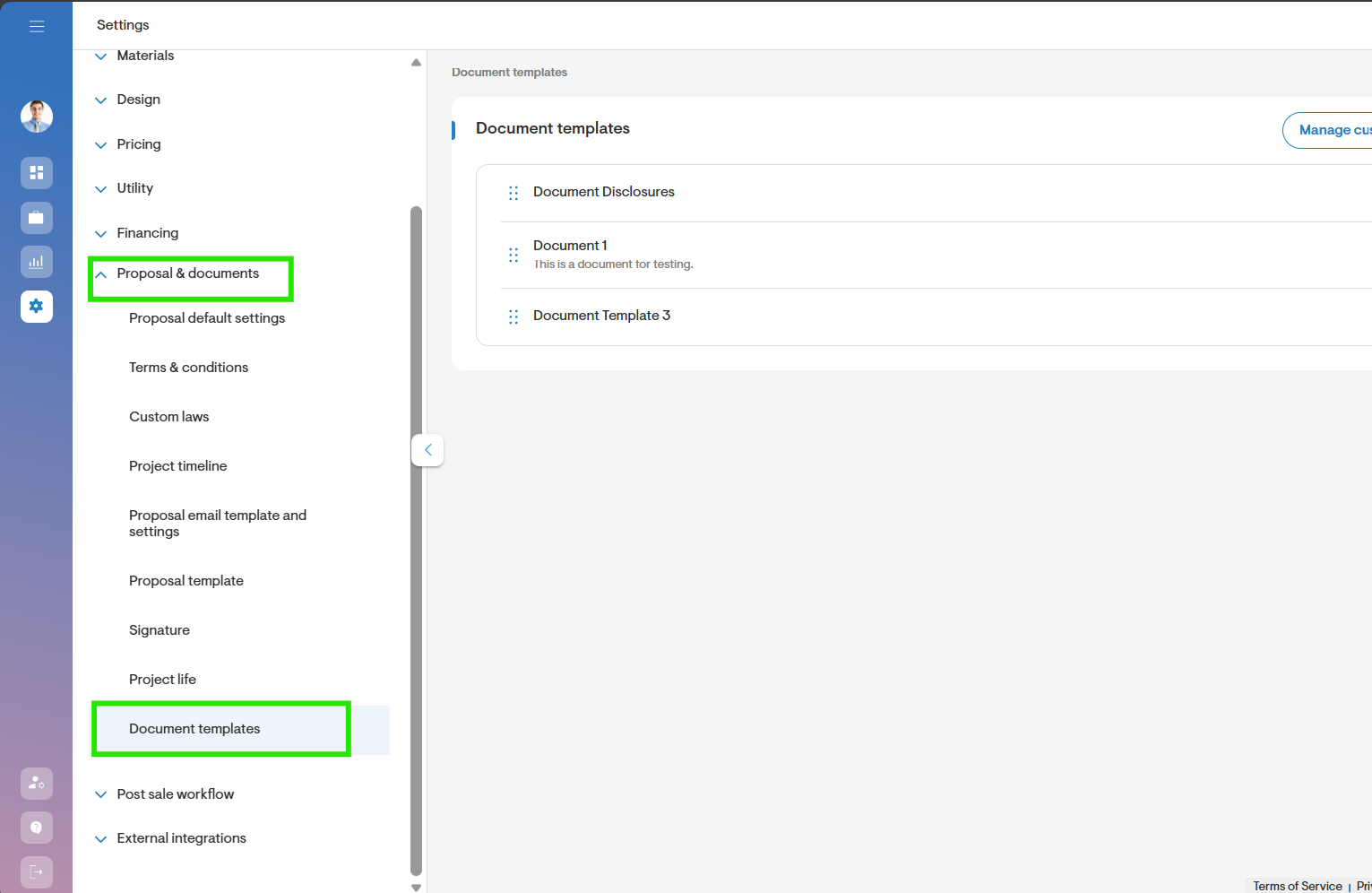Click drag handle beside Document Template 3
The width and height of the screenshot is (1372, 893).
(513, 316)
